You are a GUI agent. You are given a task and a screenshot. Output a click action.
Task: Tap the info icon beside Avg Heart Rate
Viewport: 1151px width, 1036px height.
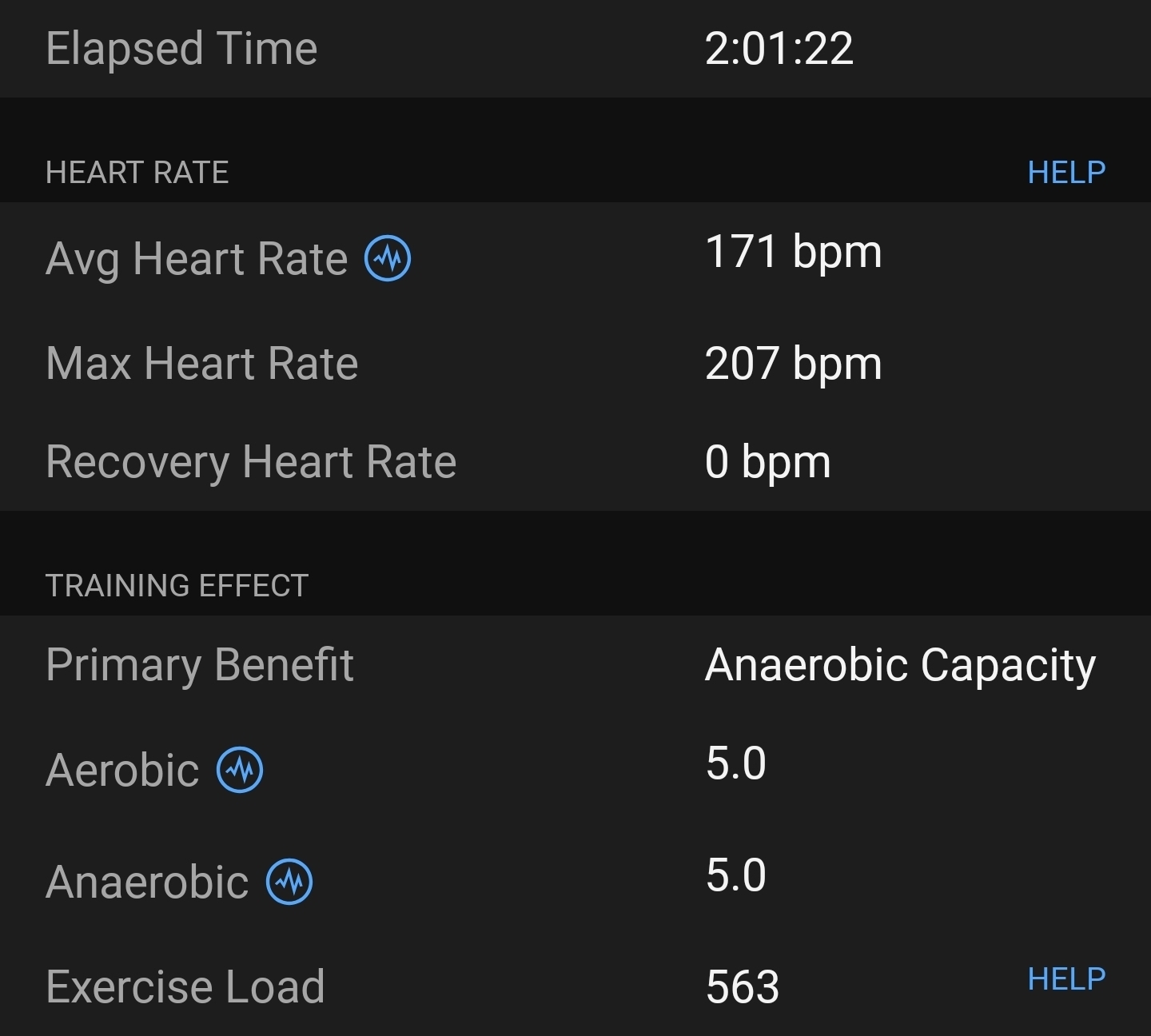pyautogui.click(x=388, y=259)
